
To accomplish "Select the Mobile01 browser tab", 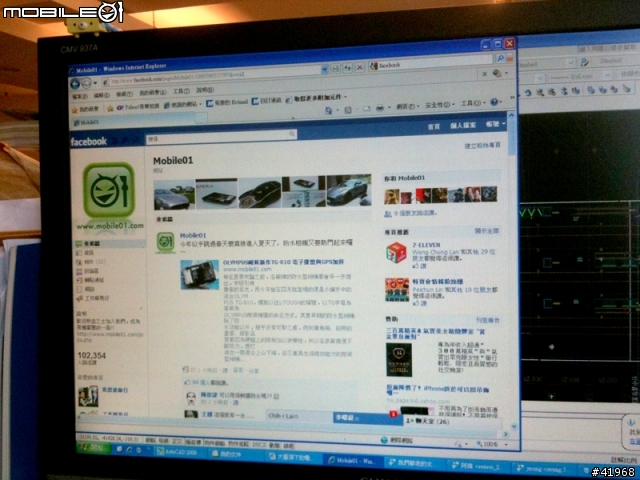I will (x=133, y=121).
